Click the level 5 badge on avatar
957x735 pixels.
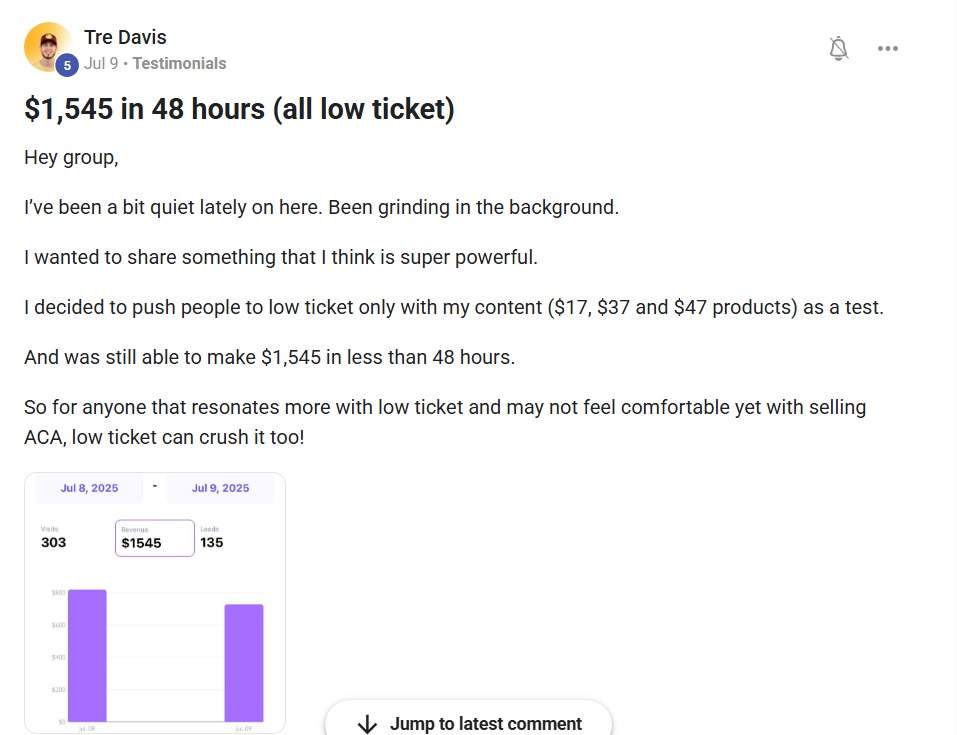(67, 66)
